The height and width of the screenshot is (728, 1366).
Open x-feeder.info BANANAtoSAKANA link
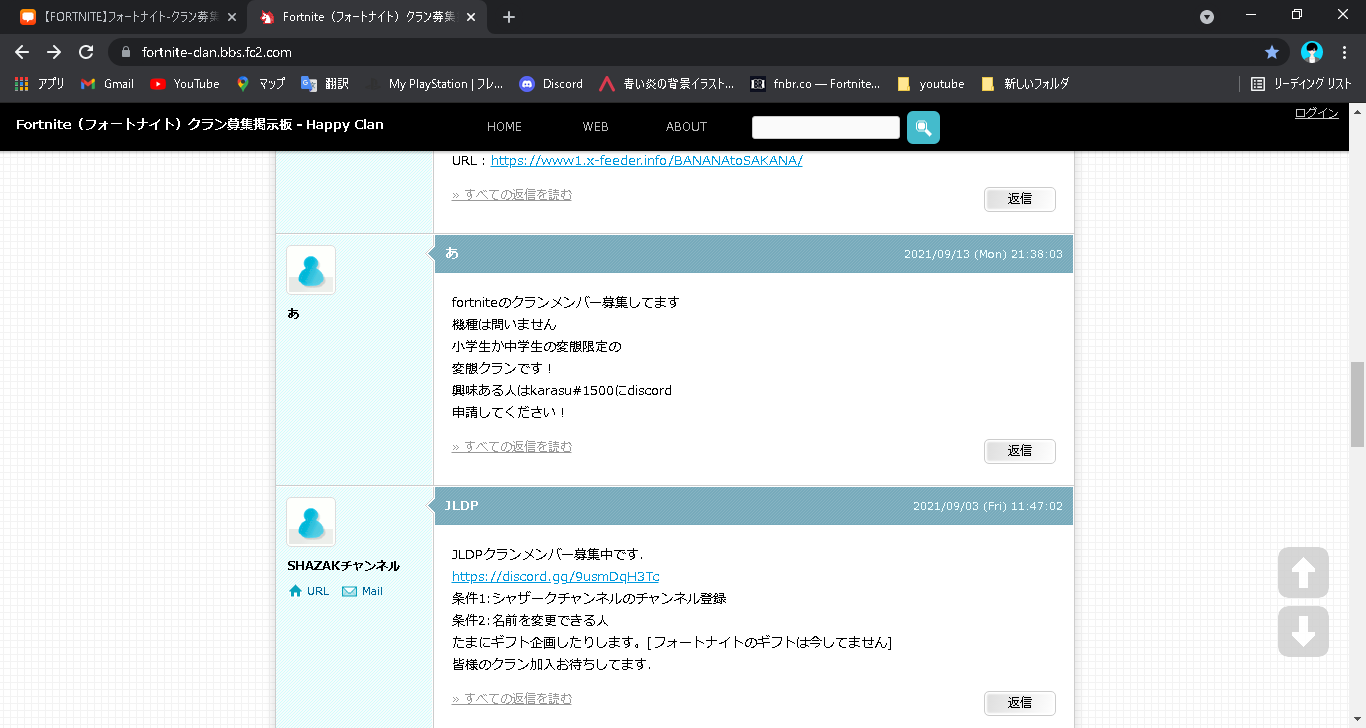tap(646, 160)
